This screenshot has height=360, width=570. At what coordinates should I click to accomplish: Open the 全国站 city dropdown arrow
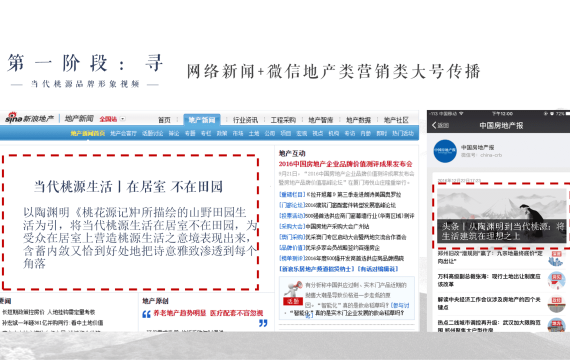[123, 119]
